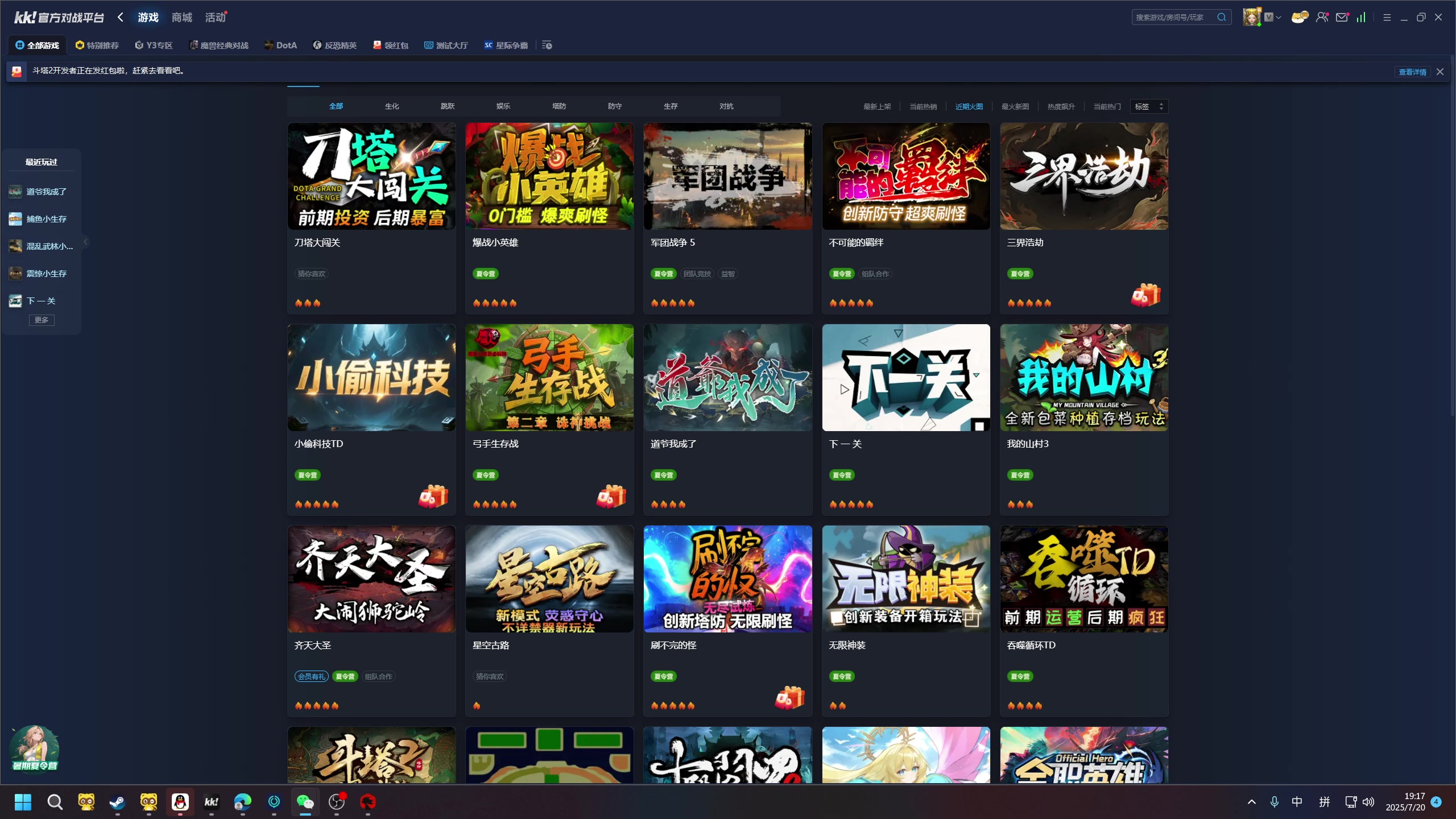Select the 对抗 category filter
This screenshot has width=1456, height=819.
click(x=726, y=106)
